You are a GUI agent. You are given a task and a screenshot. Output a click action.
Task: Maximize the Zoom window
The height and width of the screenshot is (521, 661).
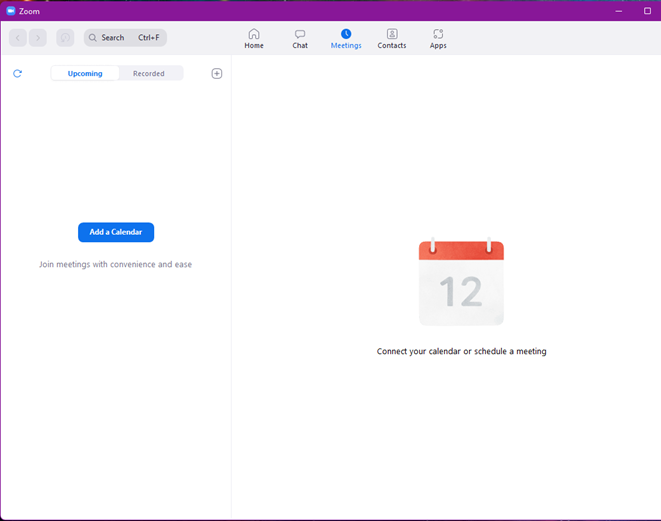pos(647,11)
